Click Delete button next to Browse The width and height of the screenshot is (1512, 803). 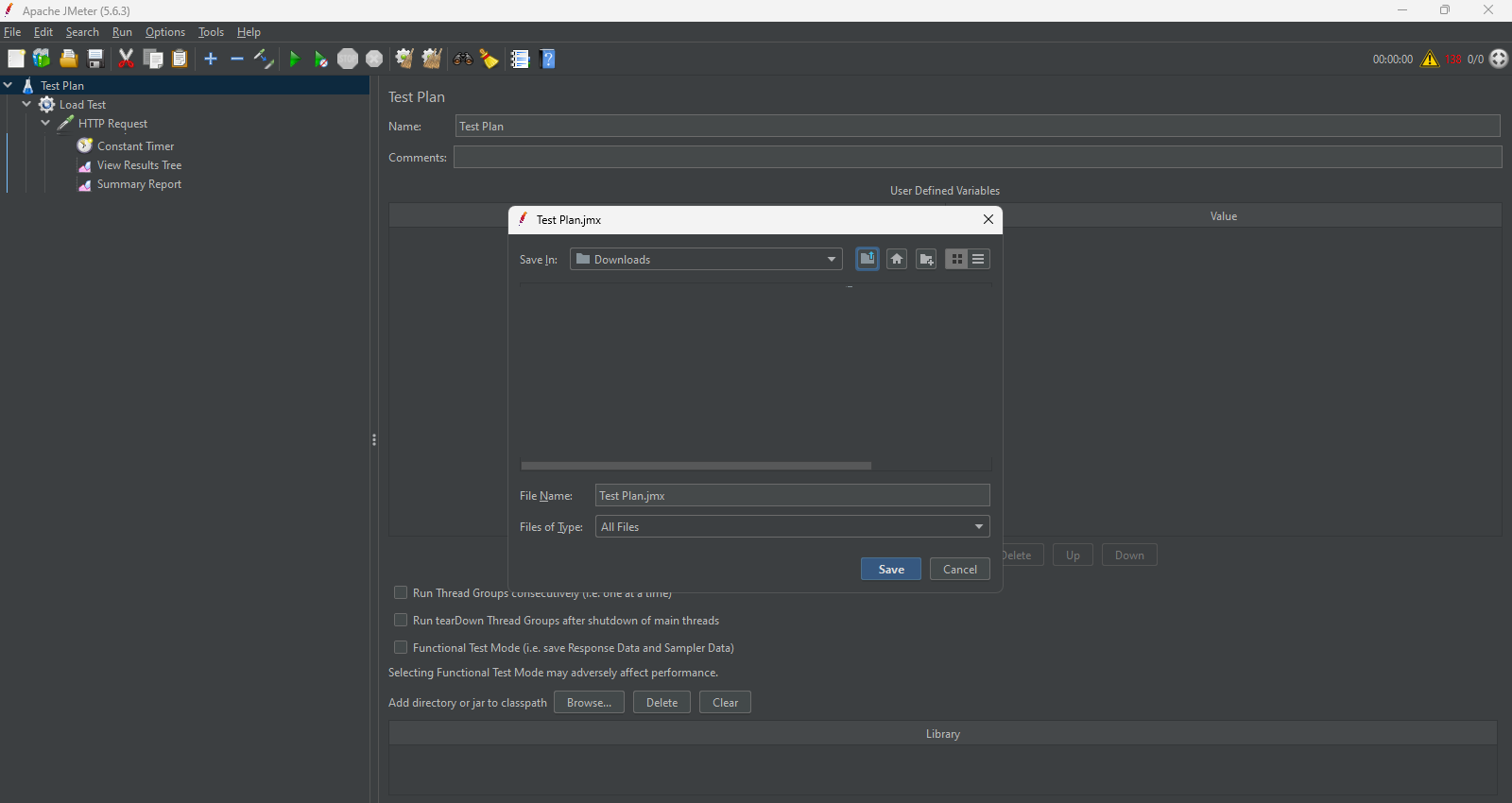(661, 702)
